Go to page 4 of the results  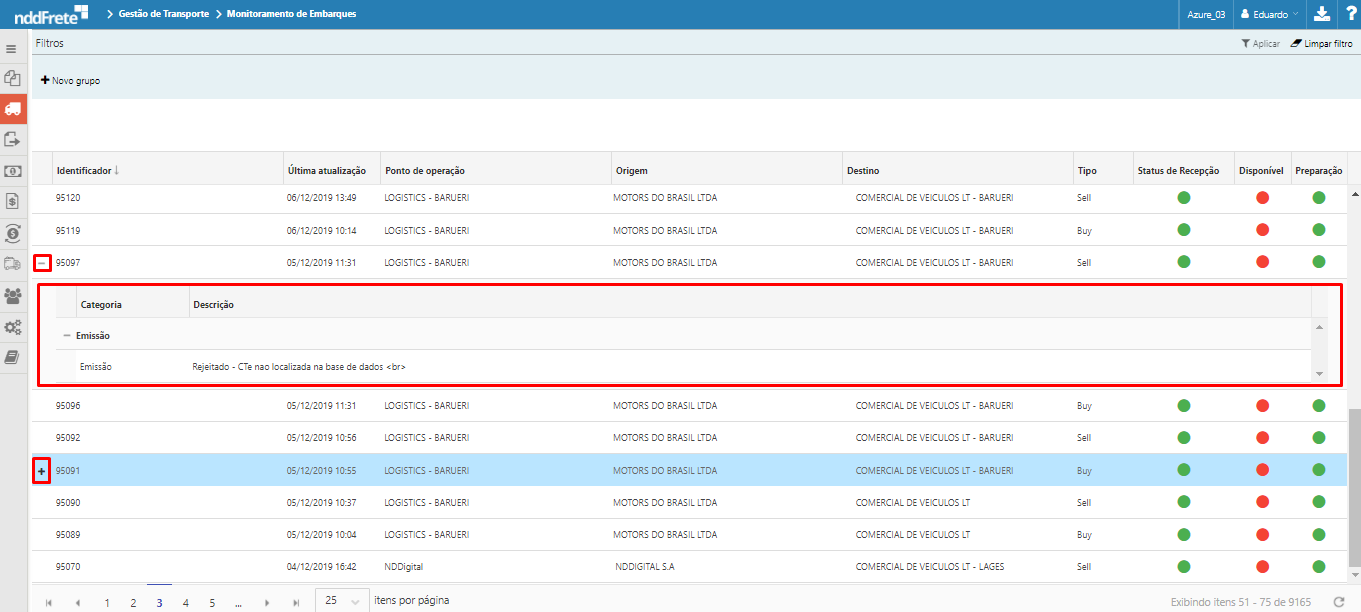click(185, 603)
